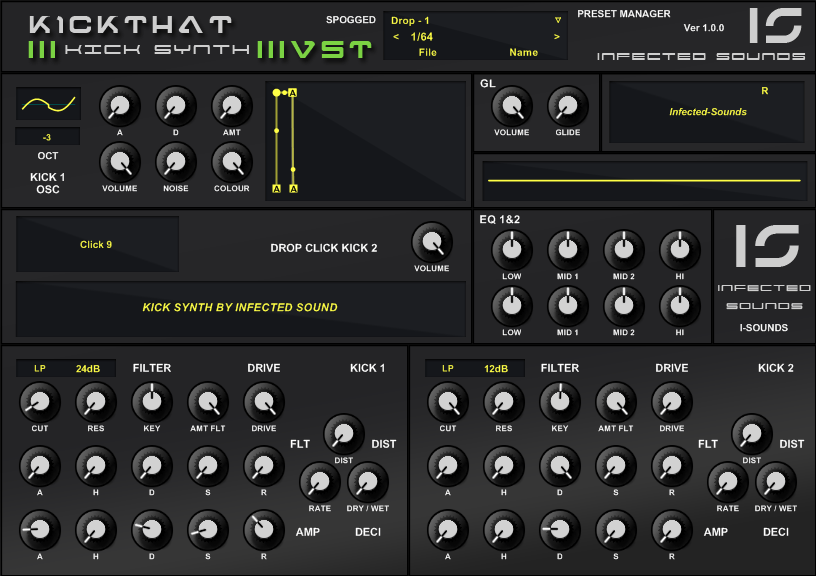Click the top A envelope node
This screenshot has height=576, width=816.
293,93
